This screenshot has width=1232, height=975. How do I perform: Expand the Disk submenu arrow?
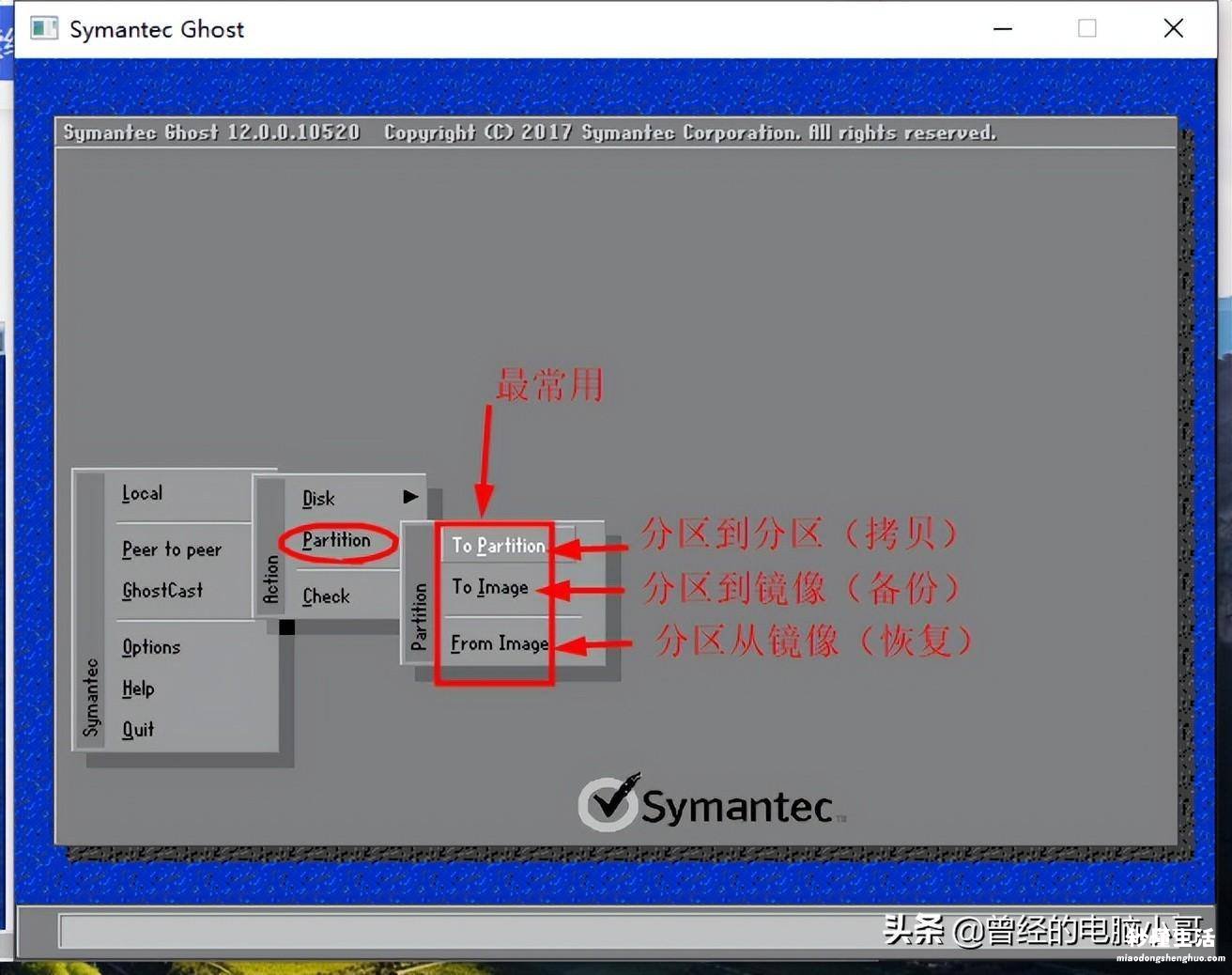click(x=410, y=497)
